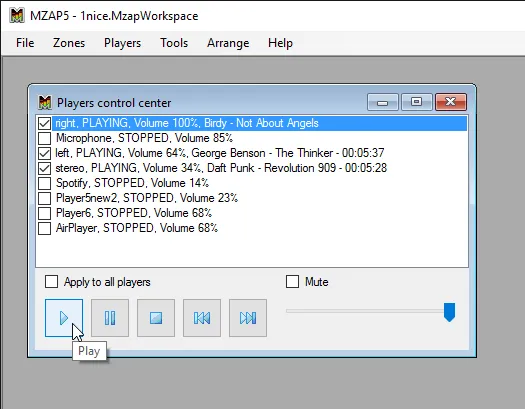Image resolution: width=525 pixels, height=409 pixels.
Task: Maximize the Players control center window
Action: [417, 102]
